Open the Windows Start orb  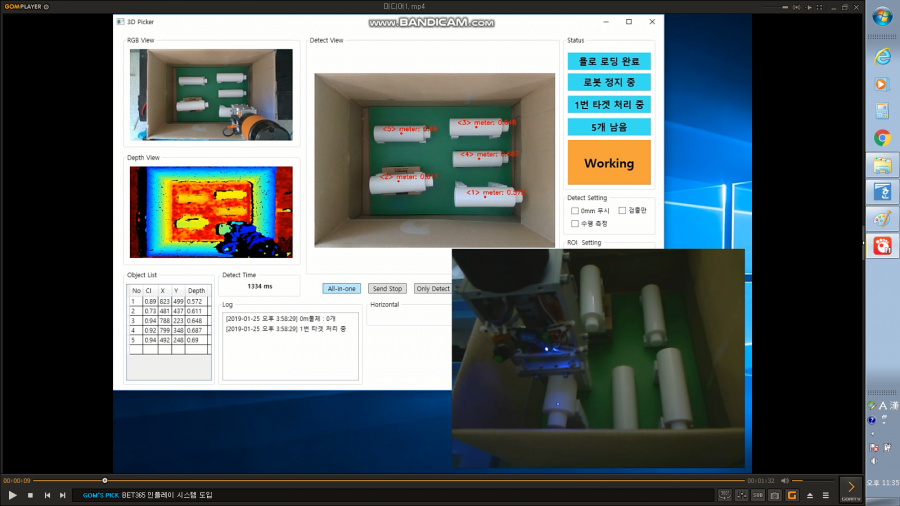click(882, 16)
